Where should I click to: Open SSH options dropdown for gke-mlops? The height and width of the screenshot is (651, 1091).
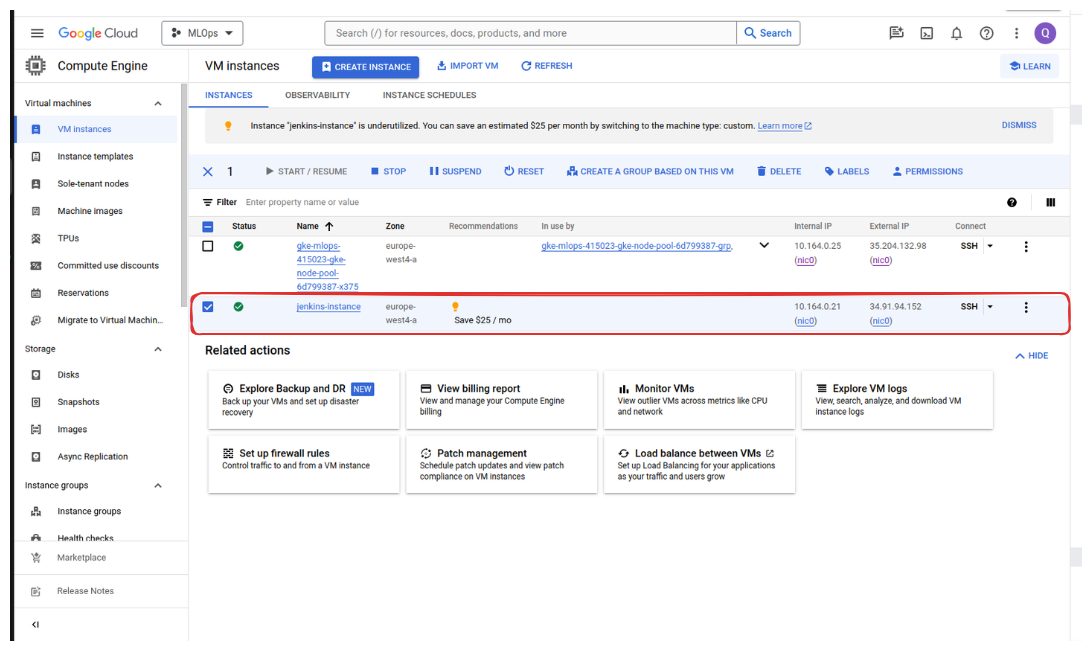[990, 246]
